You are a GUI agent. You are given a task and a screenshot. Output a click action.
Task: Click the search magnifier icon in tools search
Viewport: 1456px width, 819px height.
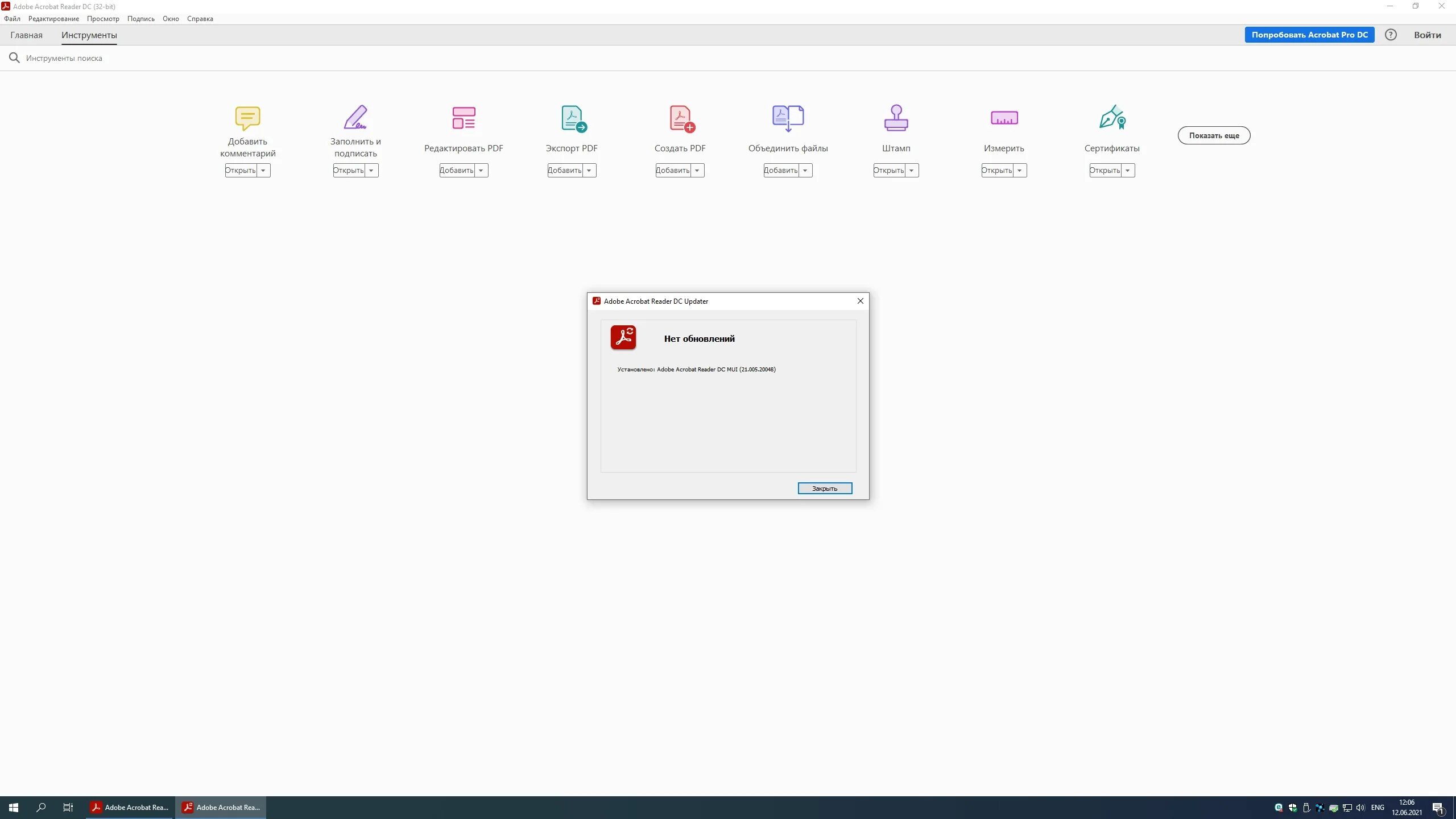click(14, 58)
